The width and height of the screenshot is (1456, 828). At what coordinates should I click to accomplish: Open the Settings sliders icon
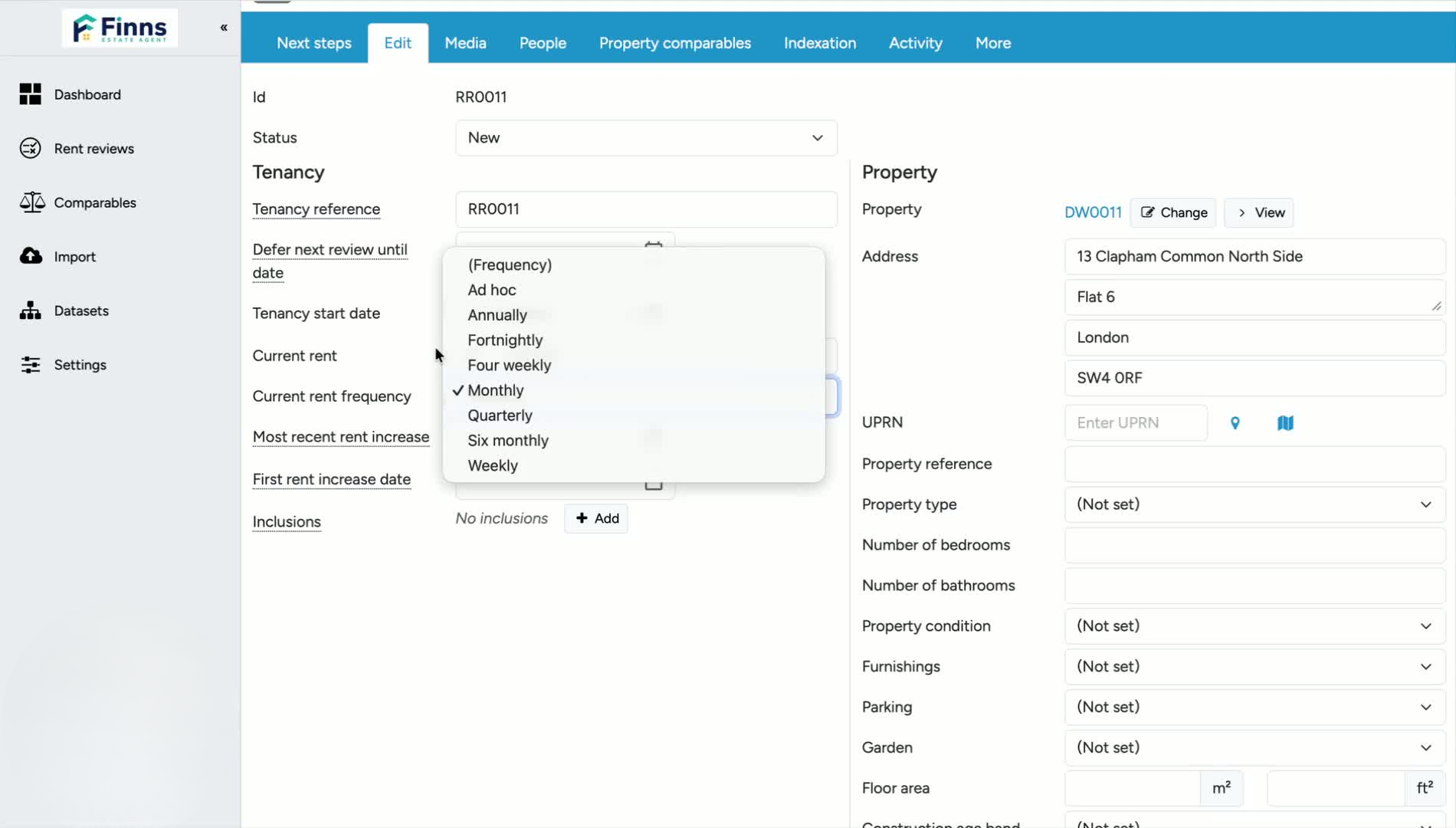[x=31, y=365]
